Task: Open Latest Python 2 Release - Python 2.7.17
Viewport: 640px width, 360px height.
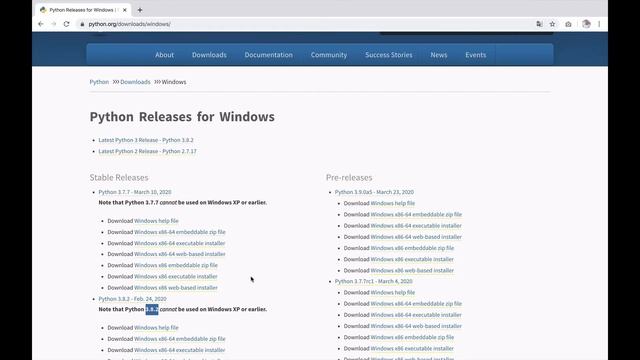Action: coord(147,151)
